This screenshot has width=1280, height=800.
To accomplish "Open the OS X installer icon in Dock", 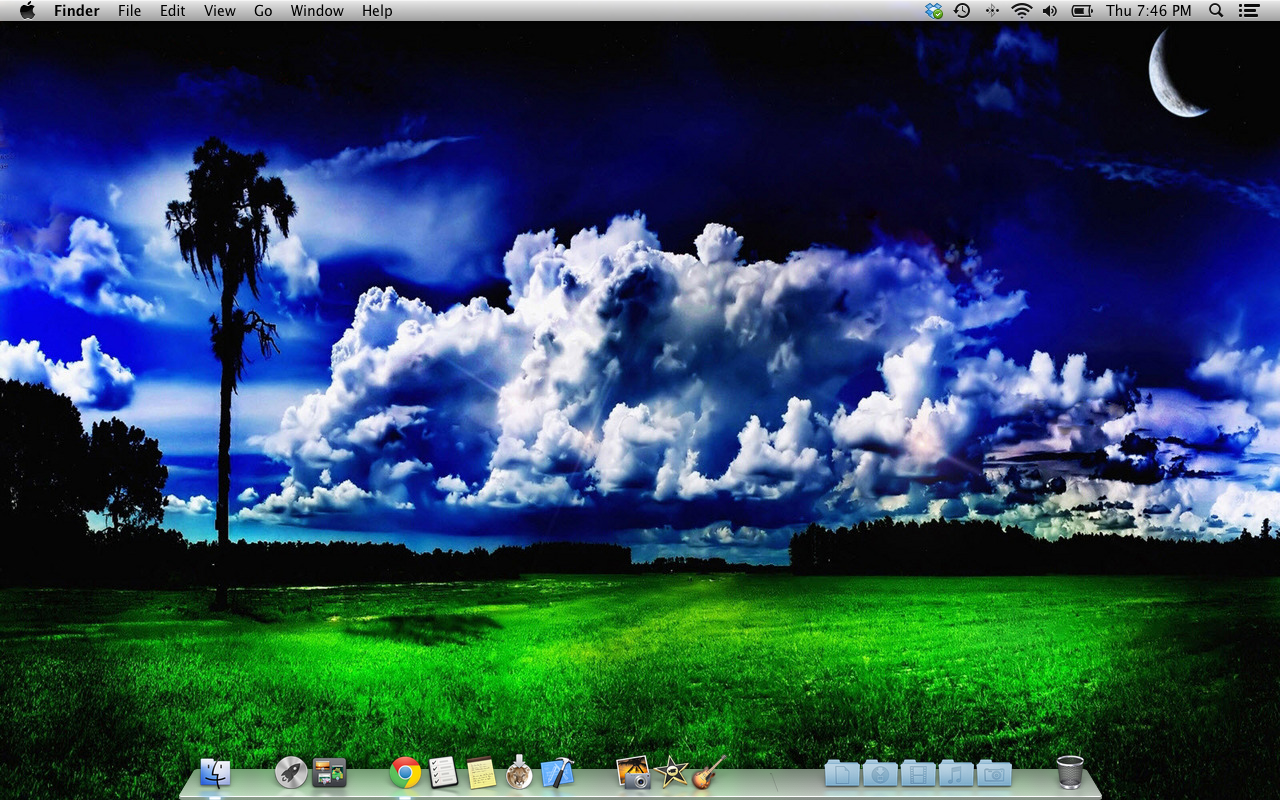I will pyautogui.click(x=519, y=773).
